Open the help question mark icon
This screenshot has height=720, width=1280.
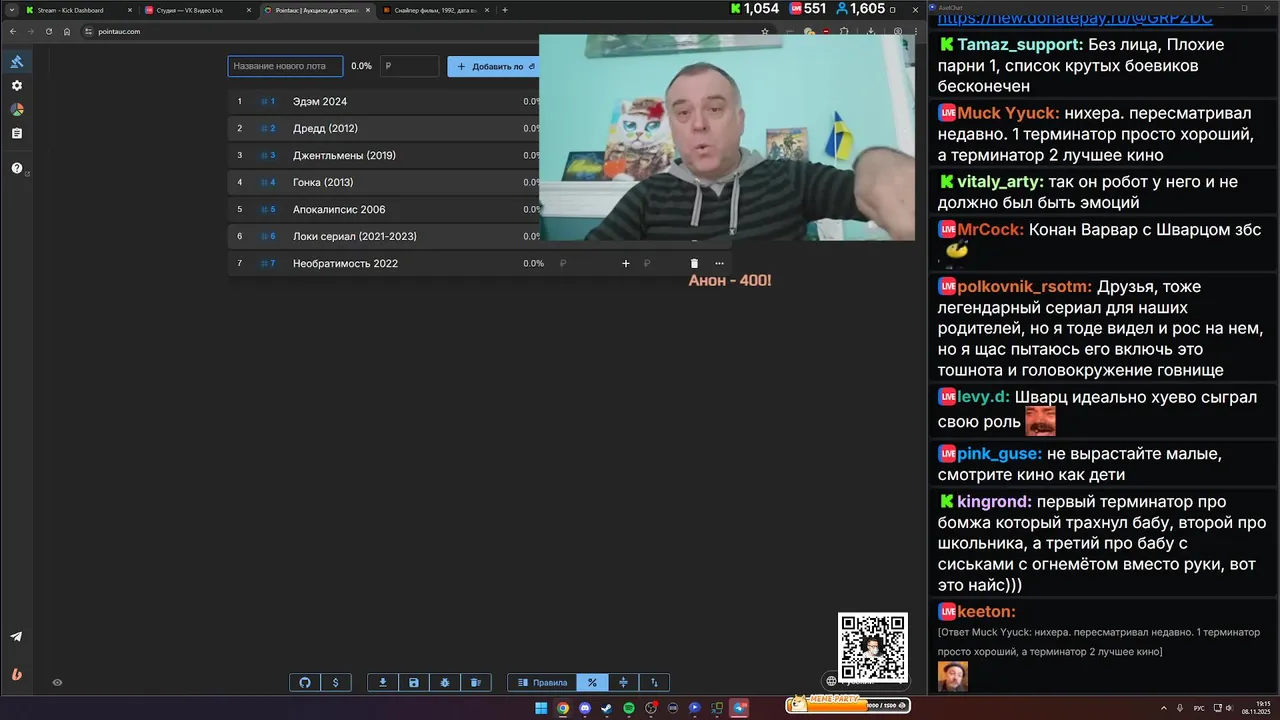[17, 168]
